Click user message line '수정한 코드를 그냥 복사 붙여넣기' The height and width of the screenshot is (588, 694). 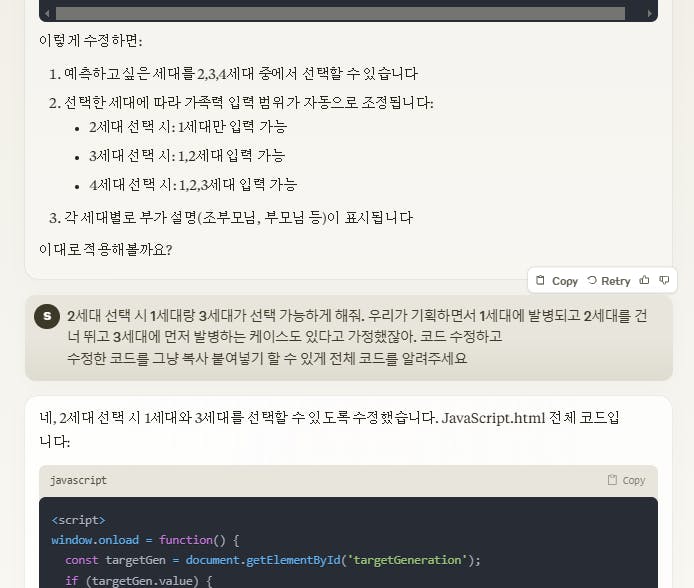coord(267,358)
